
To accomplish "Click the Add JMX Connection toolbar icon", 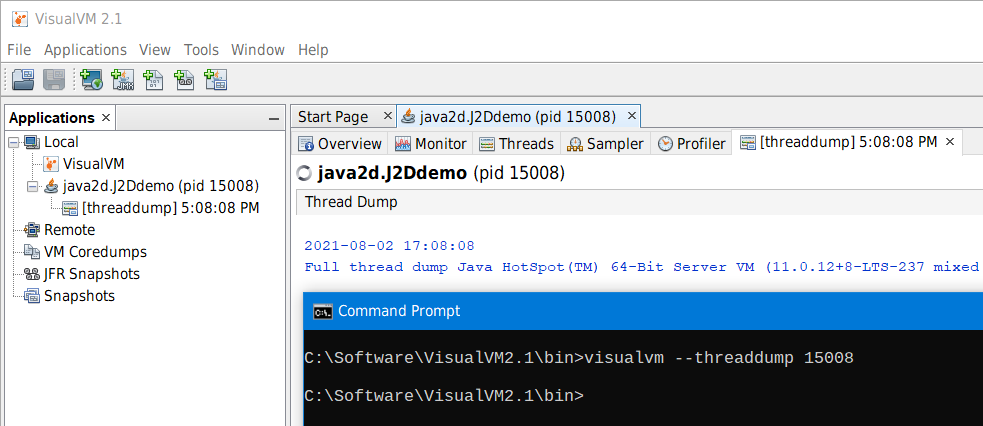I will (x=123, y=80).
